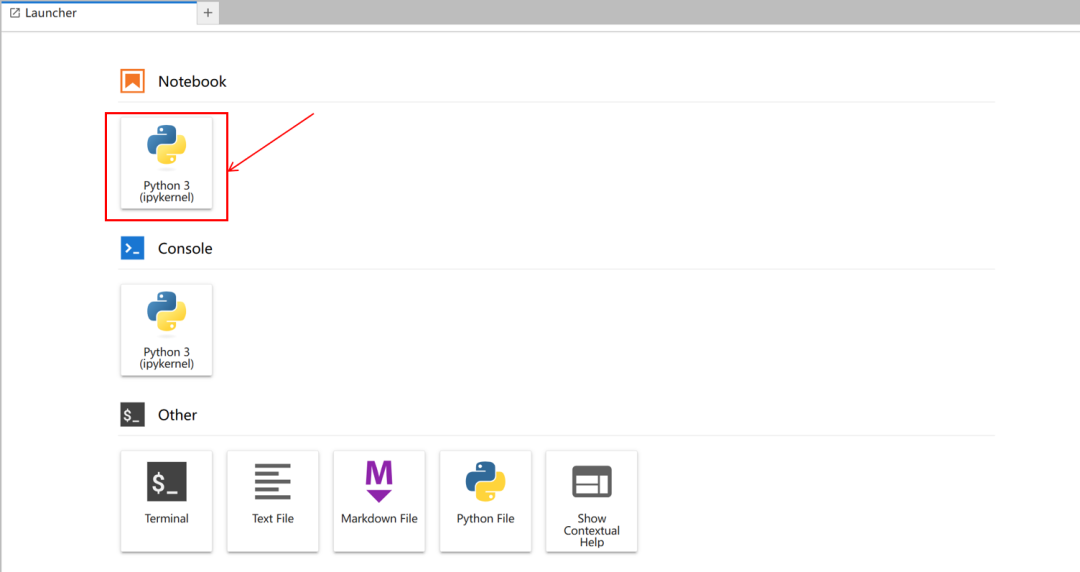The image size is (1080, 572).
Task: Add a new launcher tab with plus button
Action: pyautogui.click(x=208, y=12)
